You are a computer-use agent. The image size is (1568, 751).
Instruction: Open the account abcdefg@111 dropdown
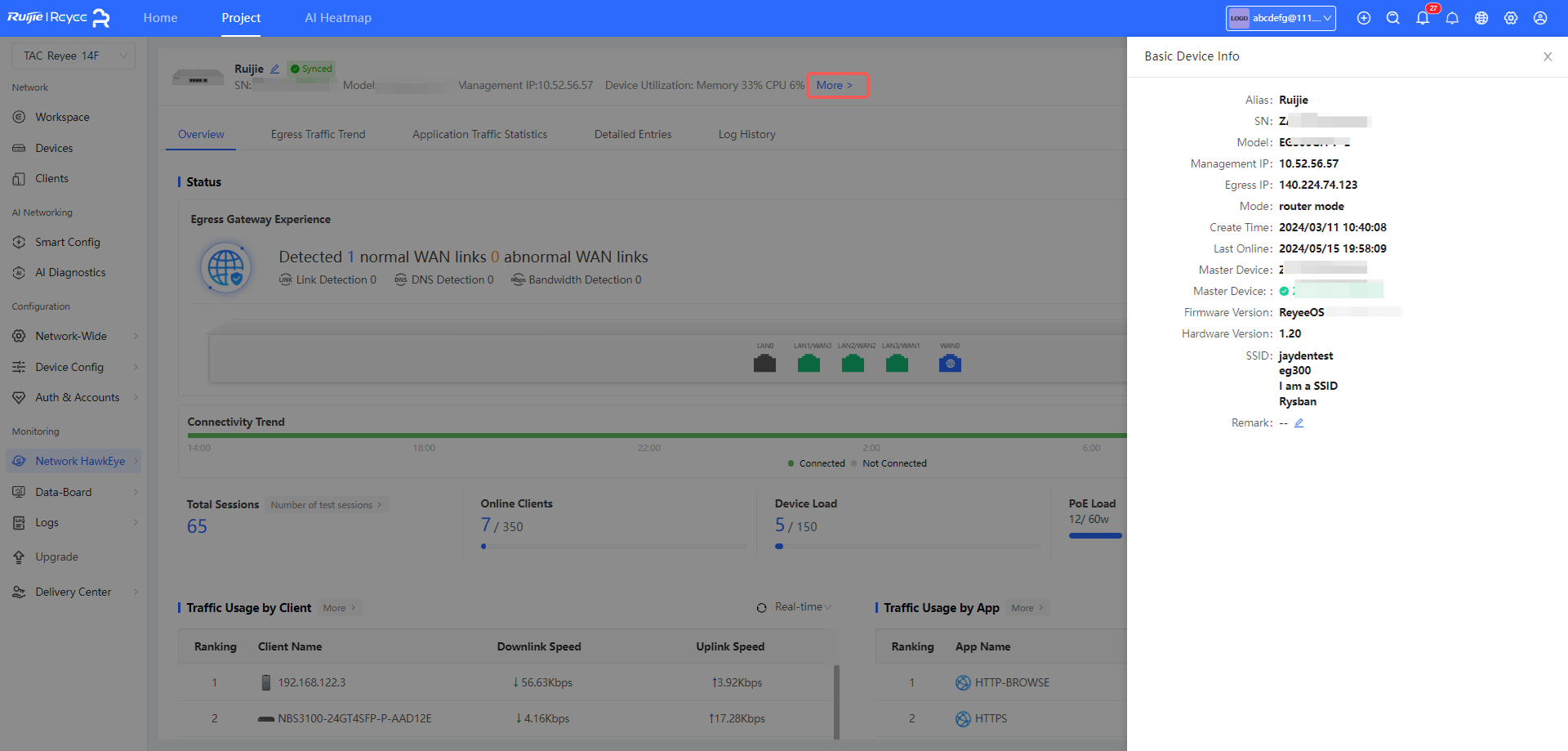(1281, 18)
